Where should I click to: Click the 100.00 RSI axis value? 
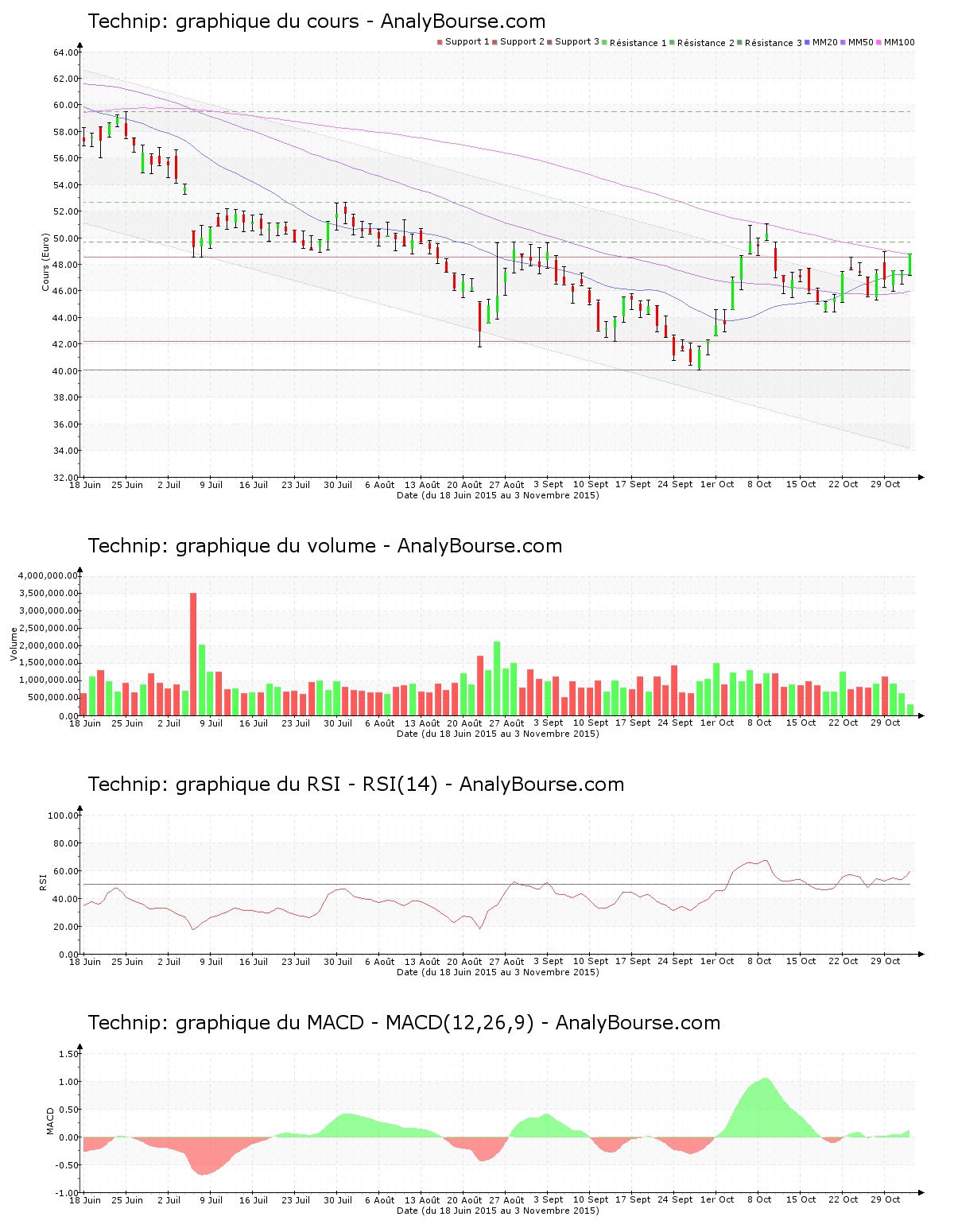point(63,816)
